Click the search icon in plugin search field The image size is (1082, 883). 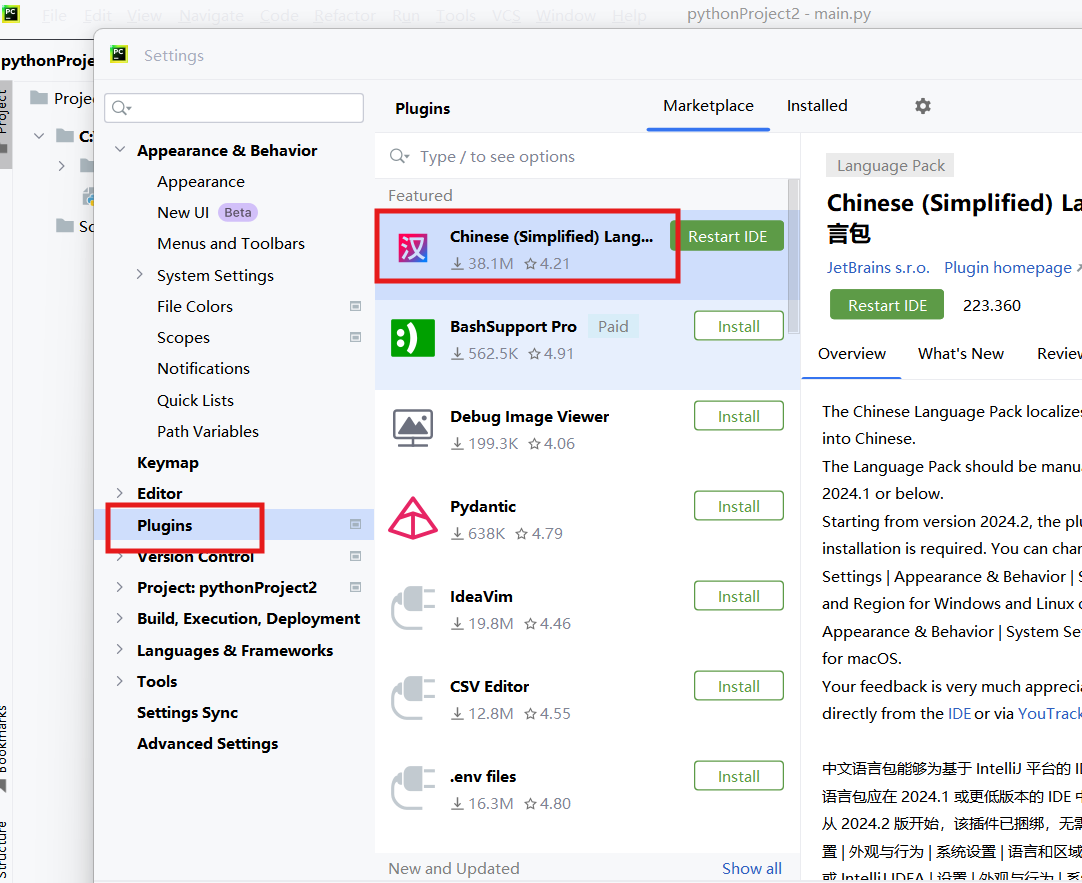click(399, 156)
